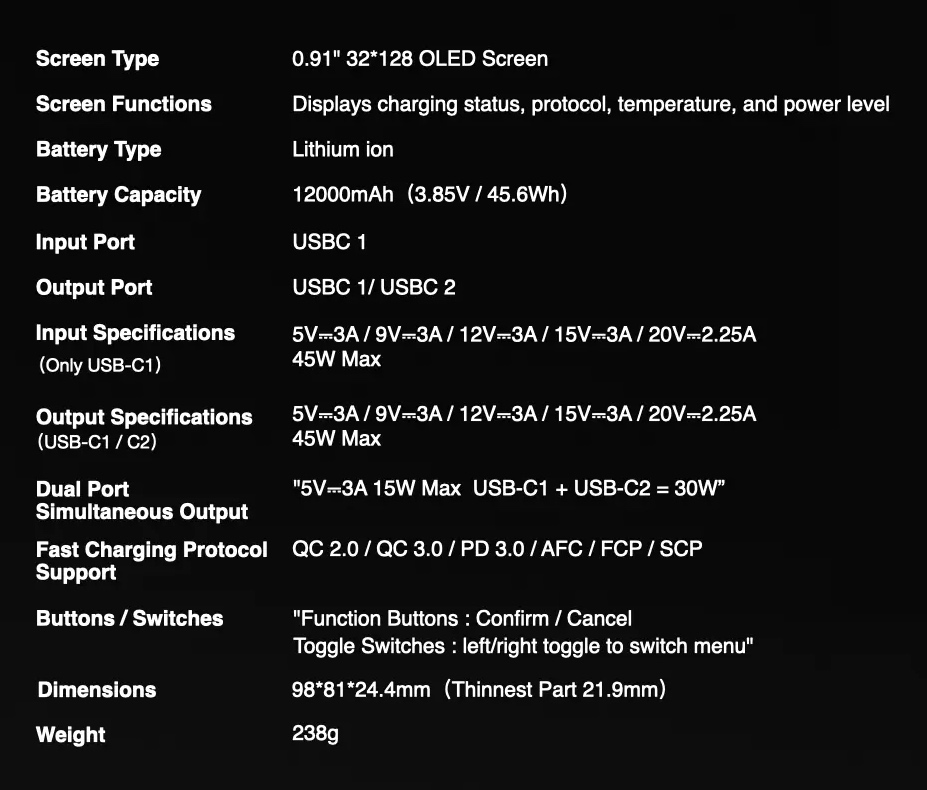Viewport: 927px width, 790px height.
Task: Click the "Displays charging status" description text
Action: pyautogui.click(x=590, y=104)
